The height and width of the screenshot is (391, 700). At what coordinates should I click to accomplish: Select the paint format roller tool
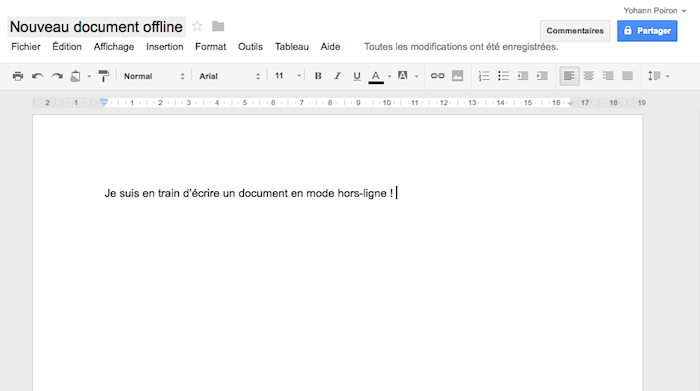(x=104, y=76)
